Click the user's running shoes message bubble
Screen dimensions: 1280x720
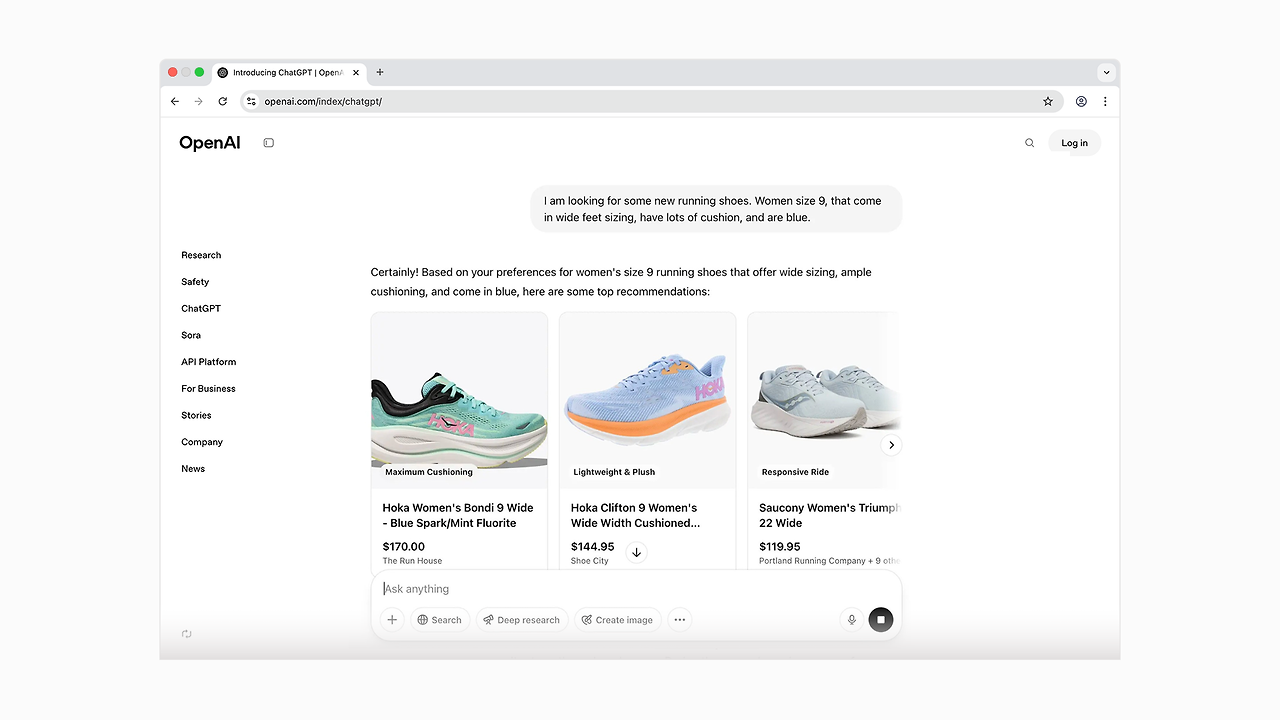(716, 209)
